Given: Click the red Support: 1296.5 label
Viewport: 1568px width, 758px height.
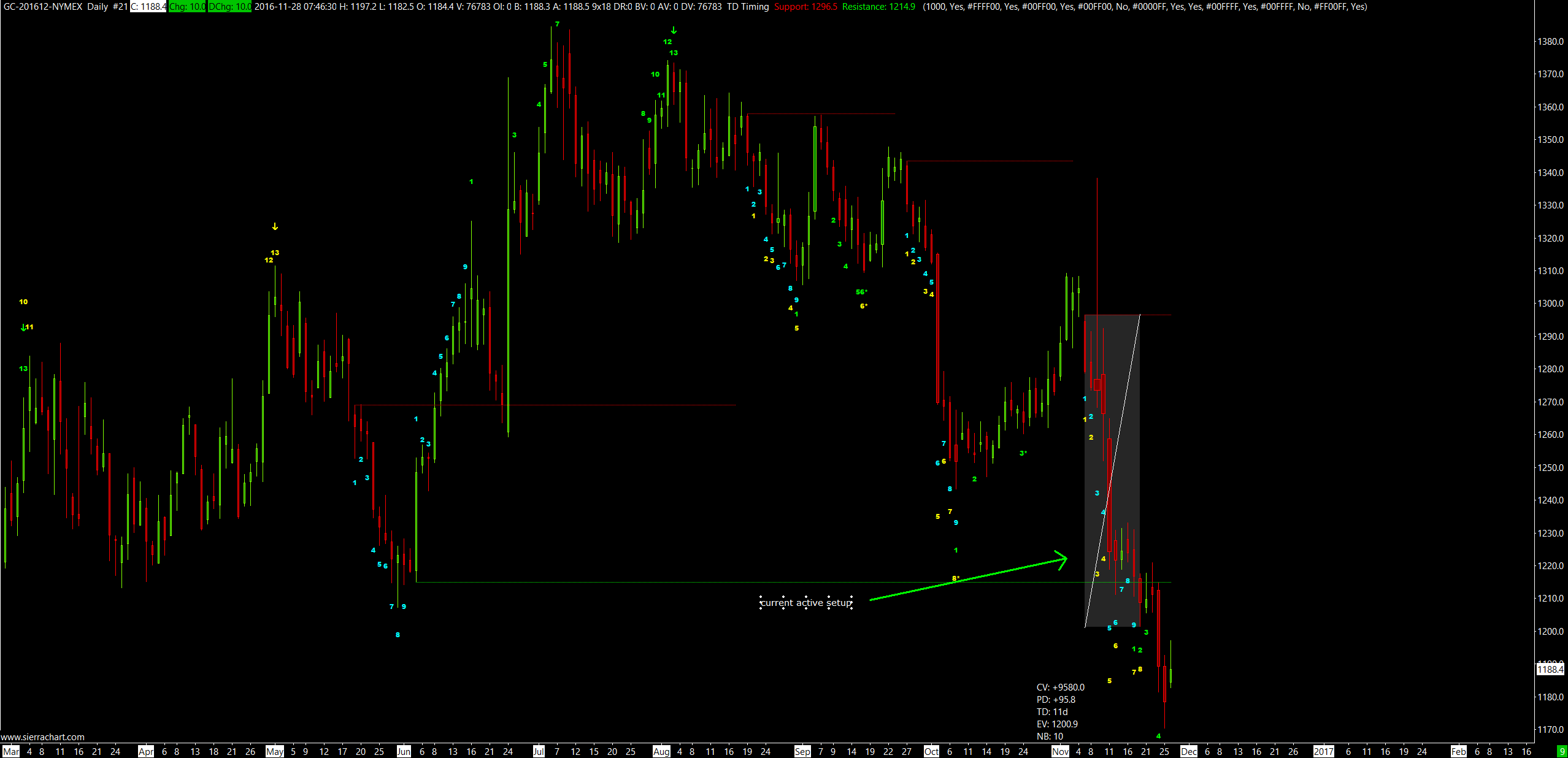Looking at the screenshot, I should [805, 7].
